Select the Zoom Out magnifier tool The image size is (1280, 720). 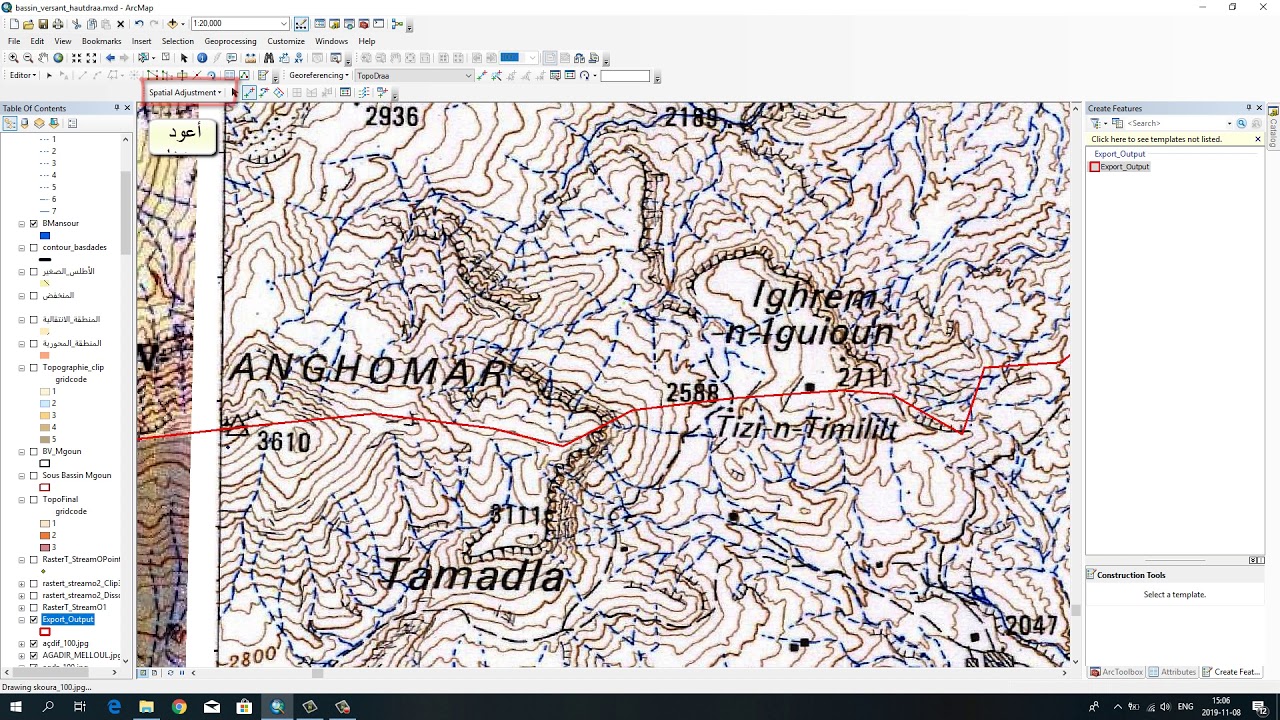click(x=28, y=58)
